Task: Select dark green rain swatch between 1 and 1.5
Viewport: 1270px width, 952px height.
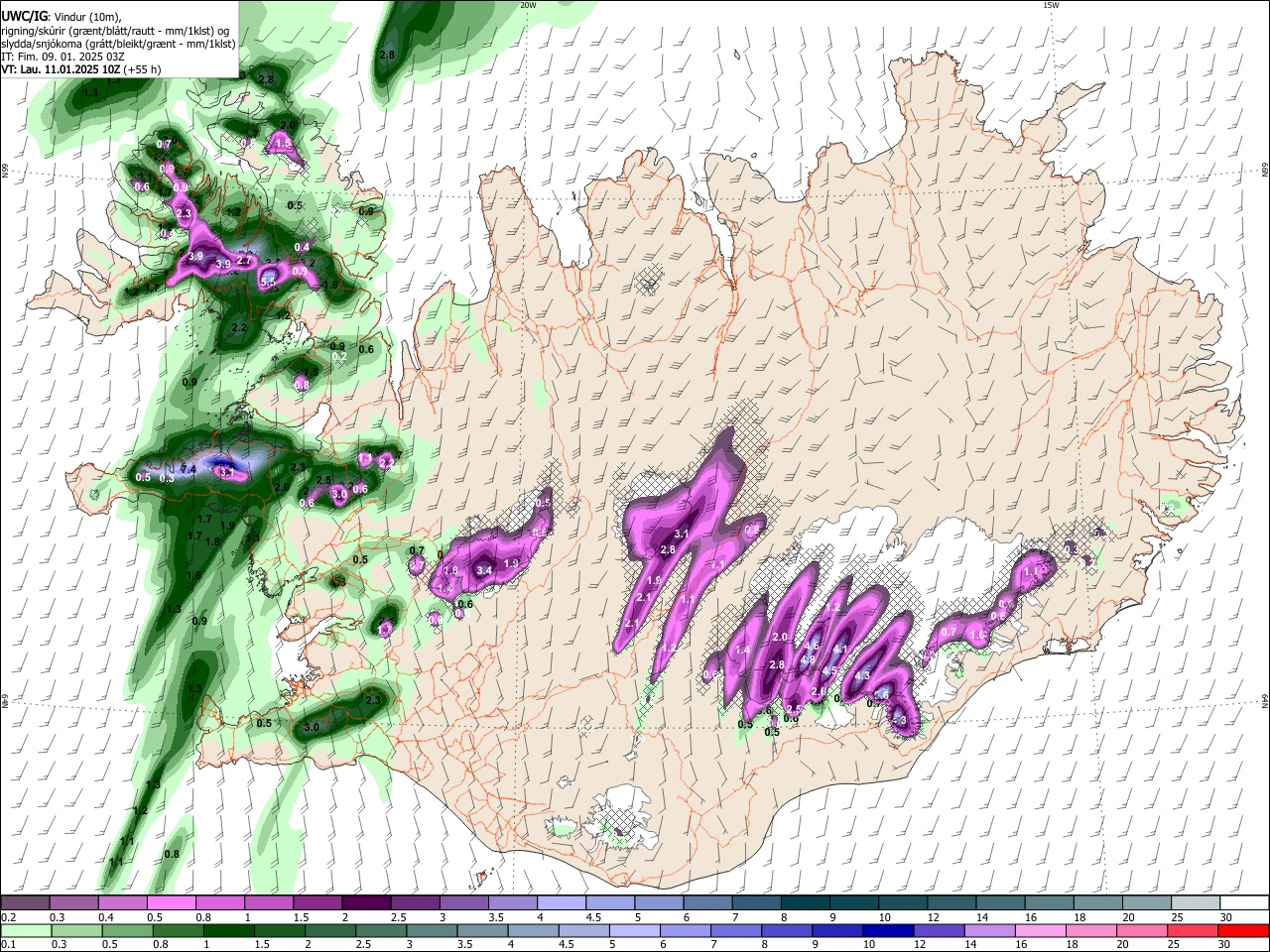Action: click(228, 930)
